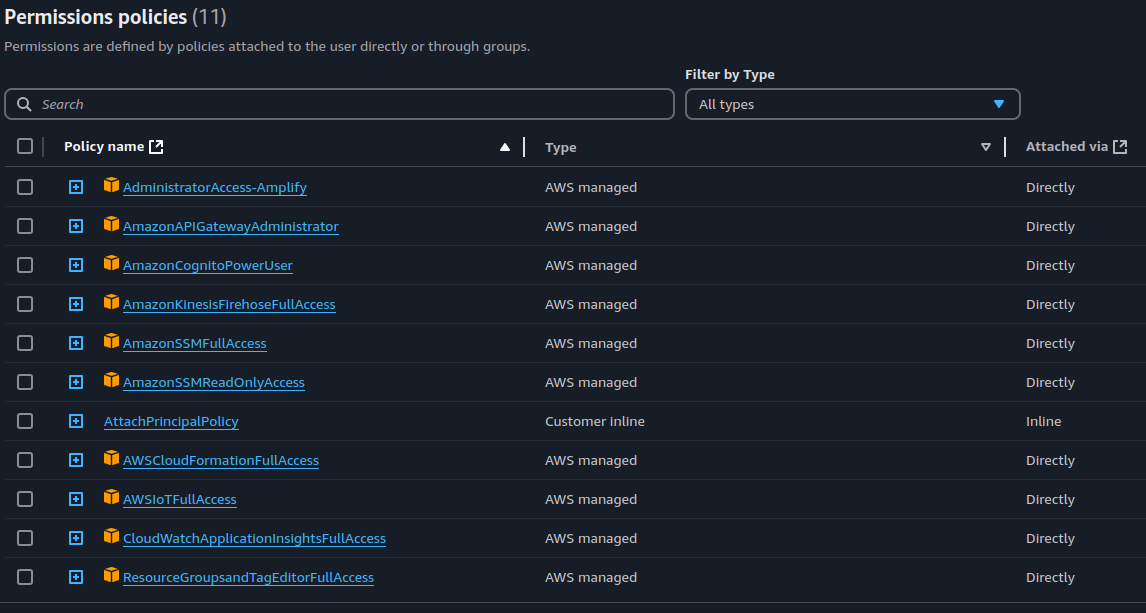Viewport: 1146px width, 613px height.
Task: Click the sort arrow on the Policy name column
Action: [x=505, y=146]
